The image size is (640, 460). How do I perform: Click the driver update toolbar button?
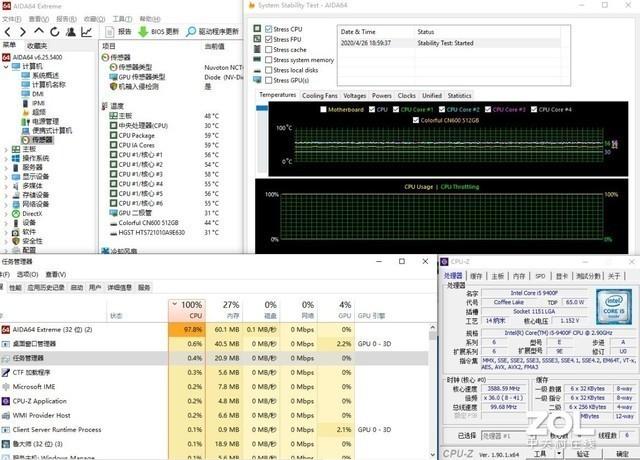pyautogui.click(x=212, y=32)
